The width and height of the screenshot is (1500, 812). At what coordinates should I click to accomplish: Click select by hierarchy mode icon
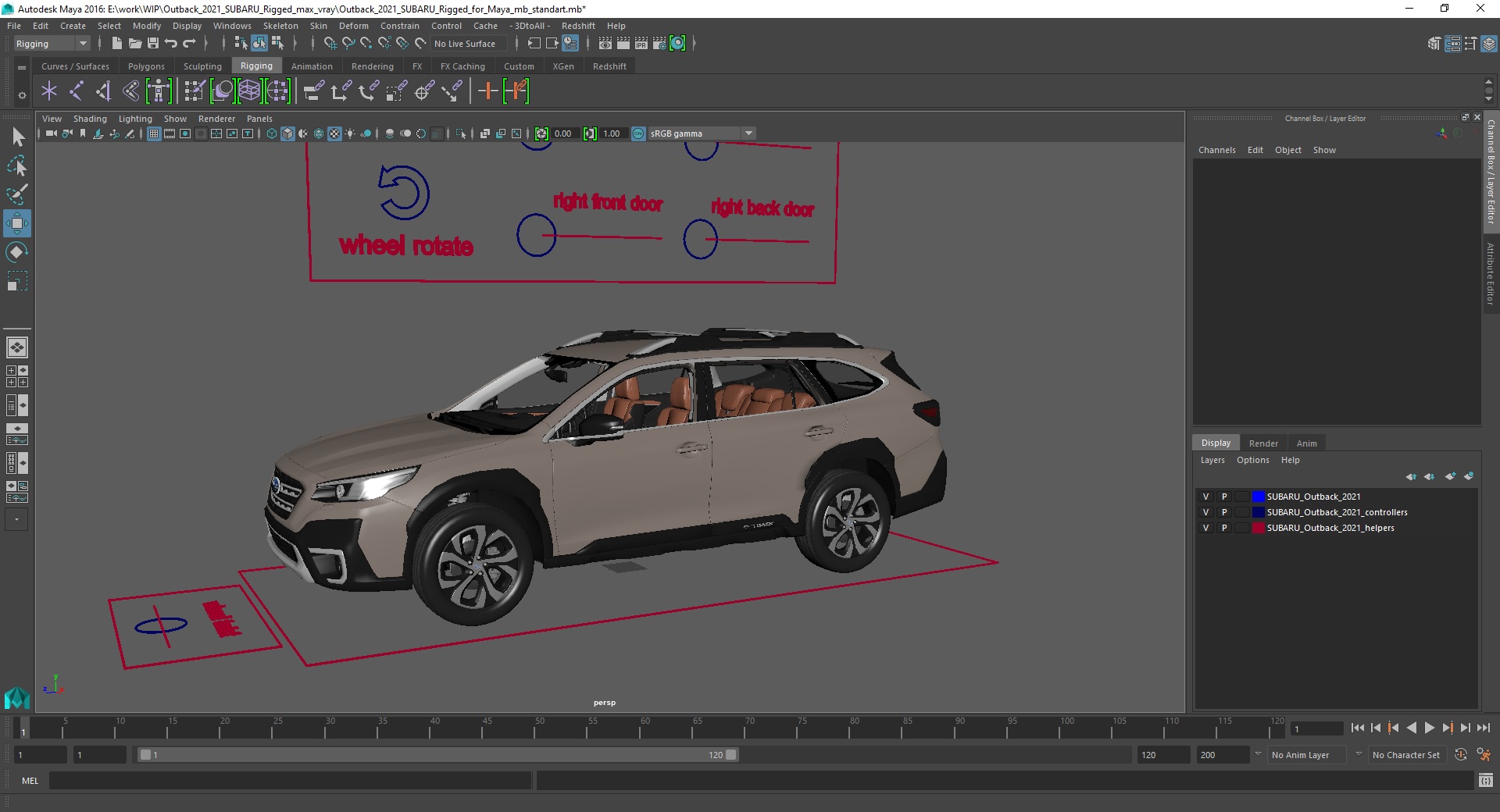click(241, 44)
